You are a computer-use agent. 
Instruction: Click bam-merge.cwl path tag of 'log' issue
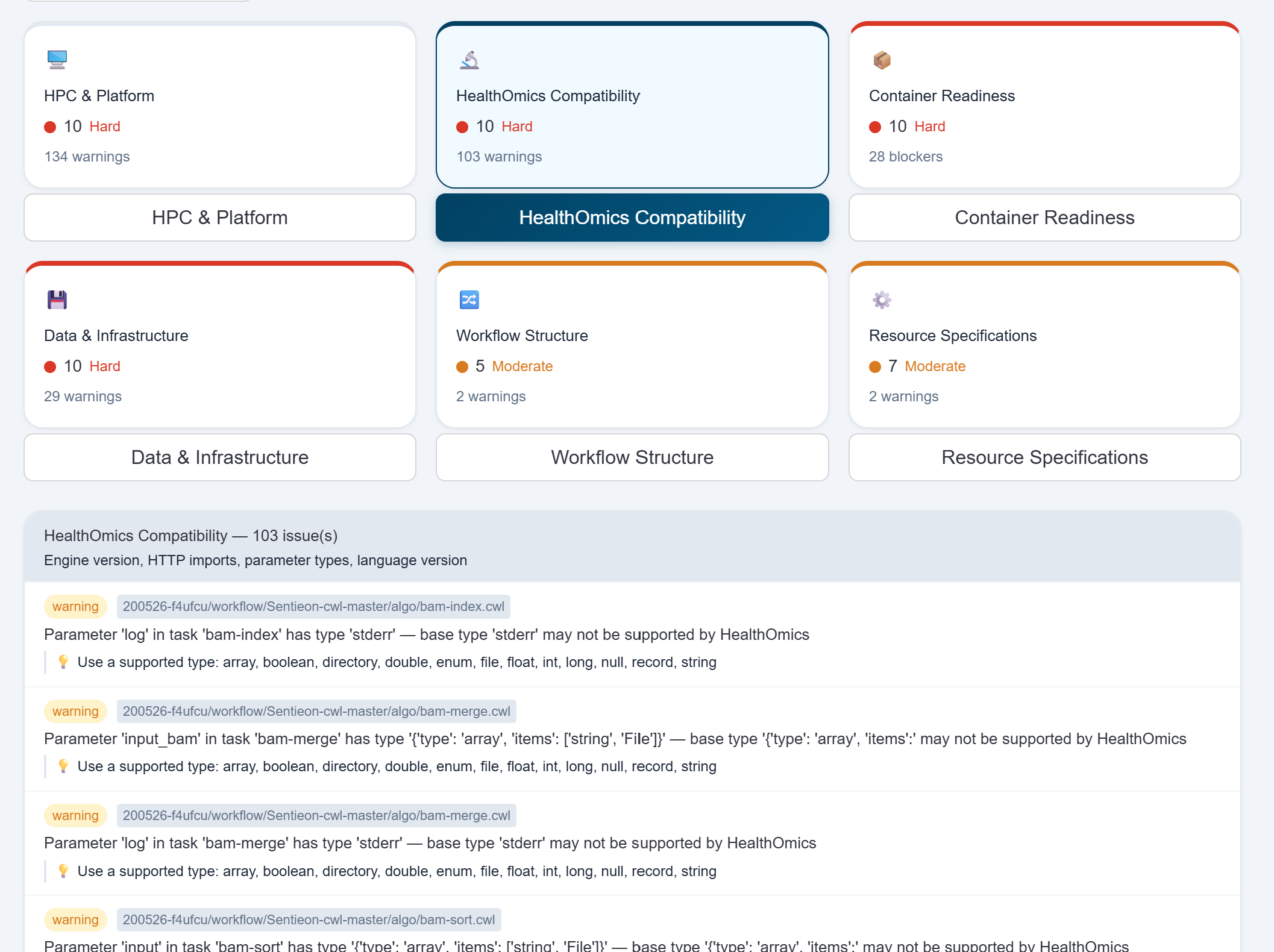point(316,816)
